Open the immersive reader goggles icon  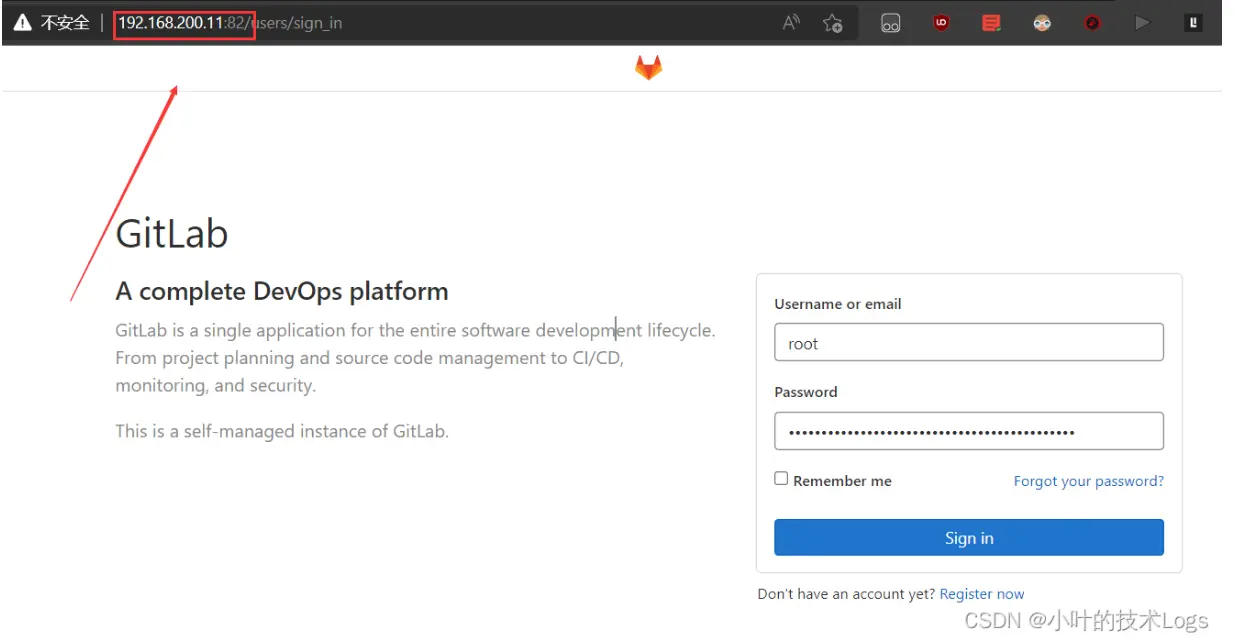click(890, 23)
